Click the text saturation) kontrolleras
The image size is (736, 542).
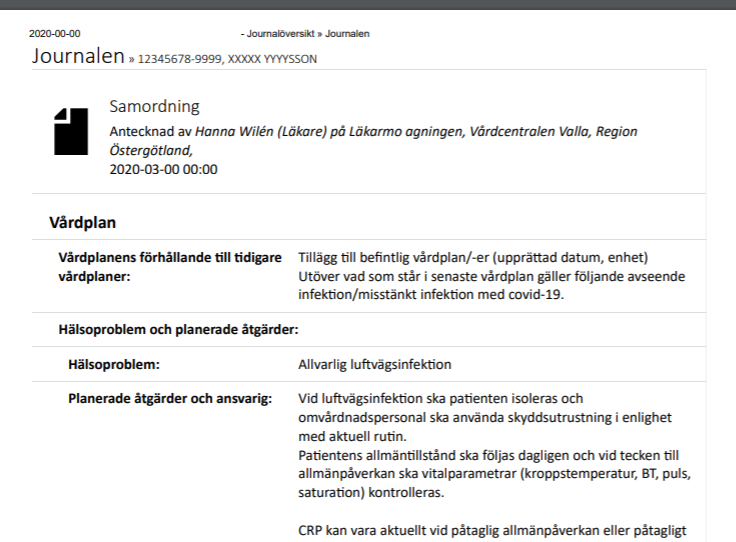[x=371, y=493]
